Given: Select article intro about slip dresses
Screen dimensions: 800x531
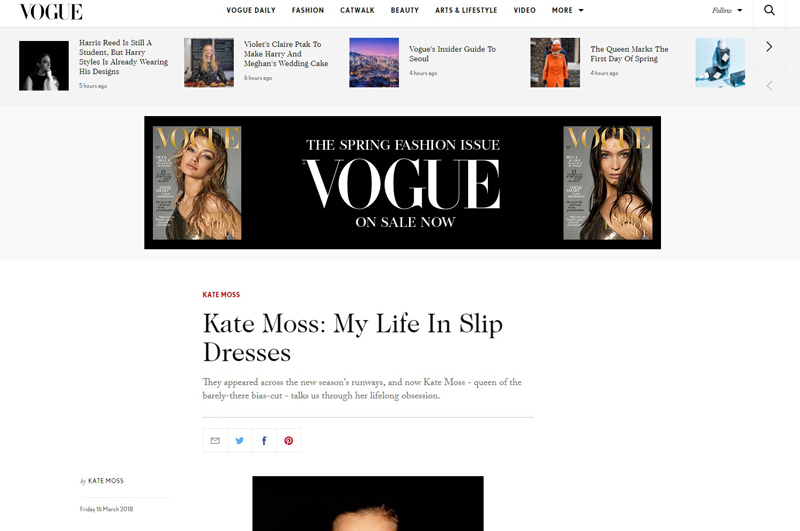Looking at the screenshot, I should point(362,389).
